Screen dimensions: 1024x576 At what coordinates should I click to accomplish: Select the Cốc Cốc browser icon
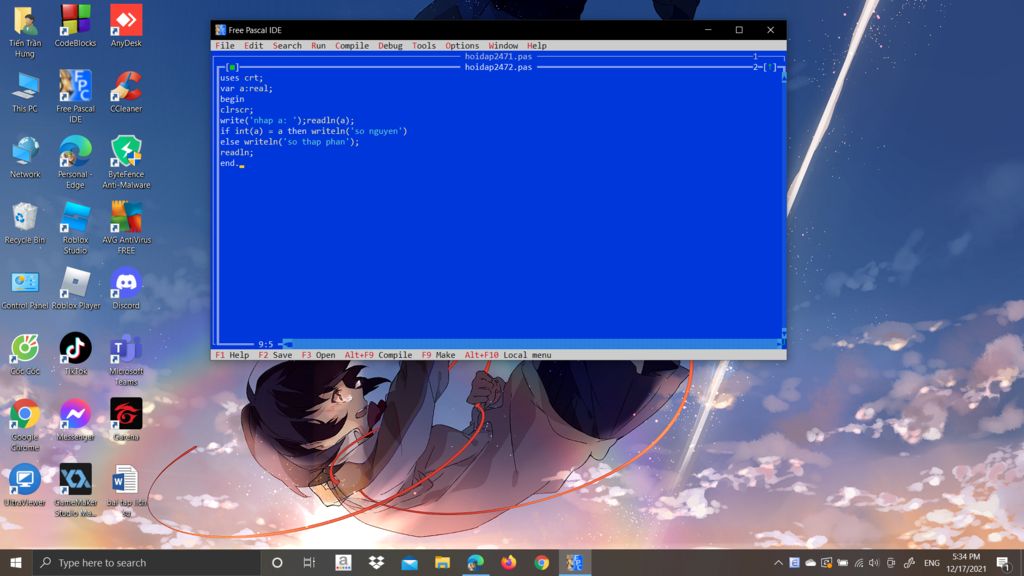25,354
